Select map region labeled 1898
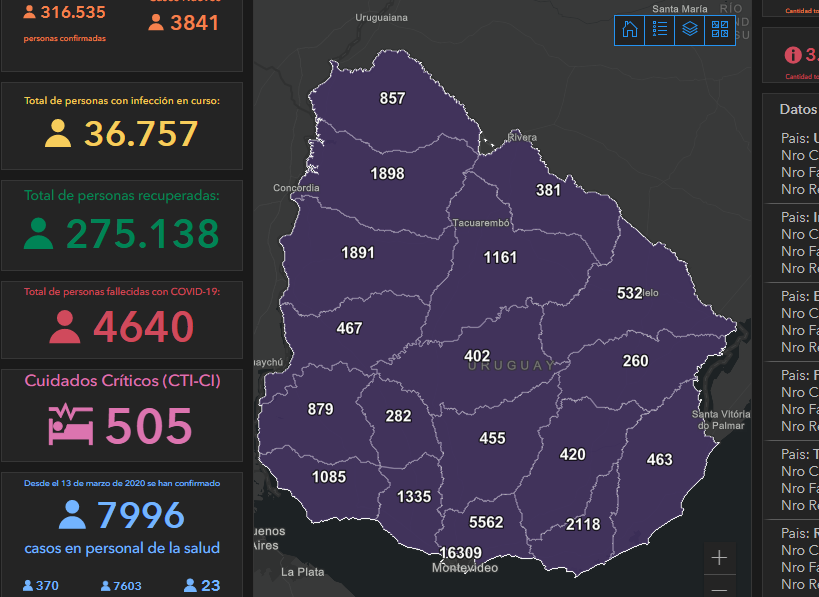The image size is (819, 597). click(x=387, y=173)
